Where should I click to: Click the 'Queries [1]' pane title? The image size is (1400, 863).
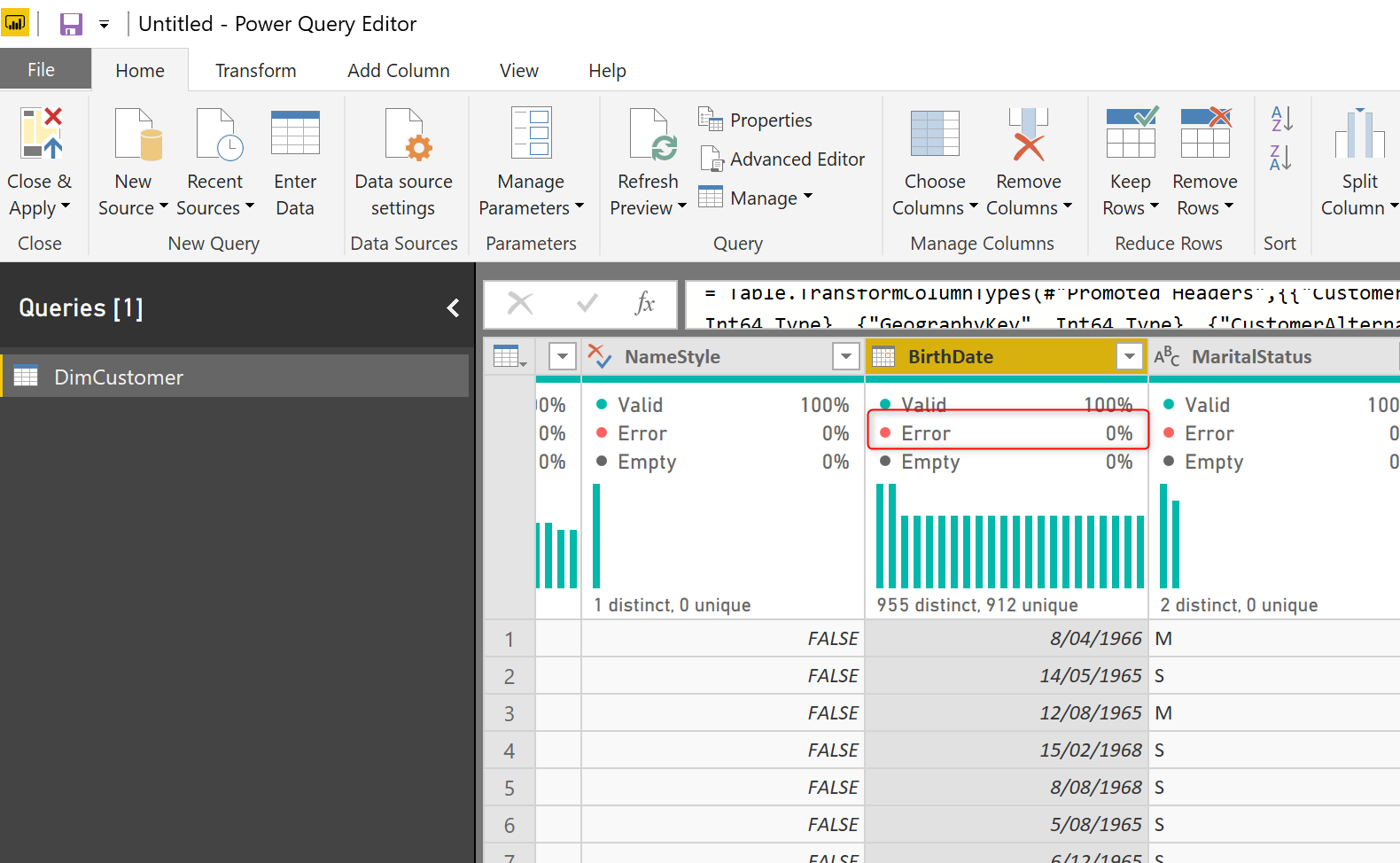click(x=81, y=307)
